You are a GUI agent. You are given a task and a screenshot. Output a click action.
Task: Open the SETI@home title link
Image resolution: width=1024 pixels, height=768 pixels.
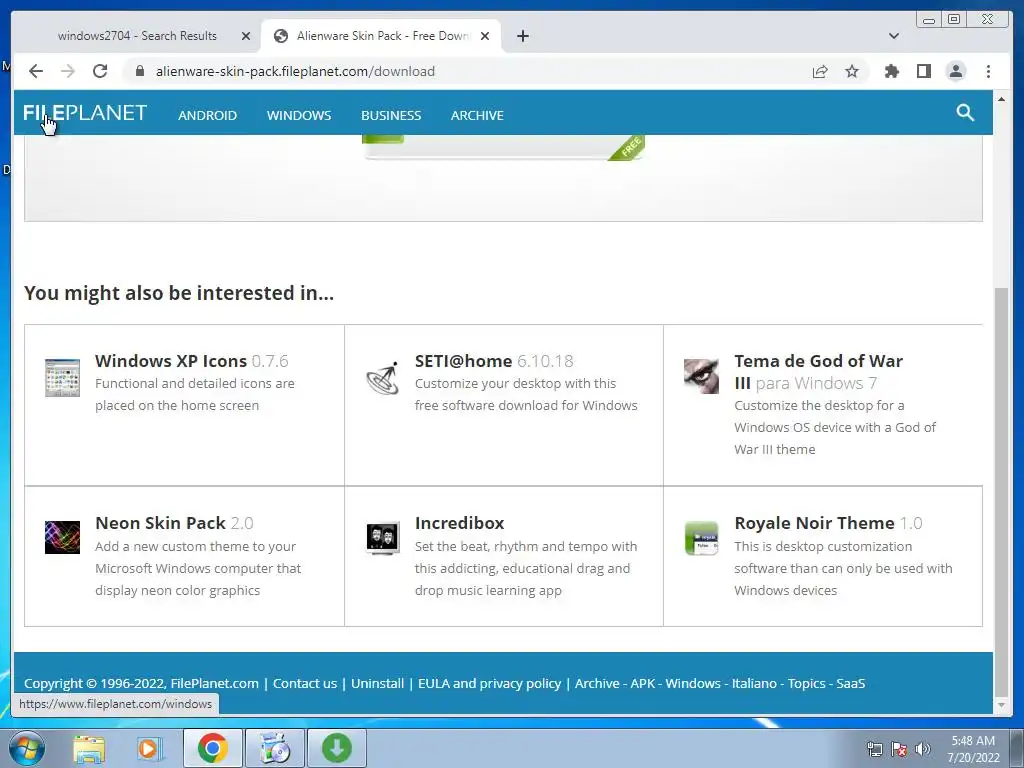coord(464,361)
